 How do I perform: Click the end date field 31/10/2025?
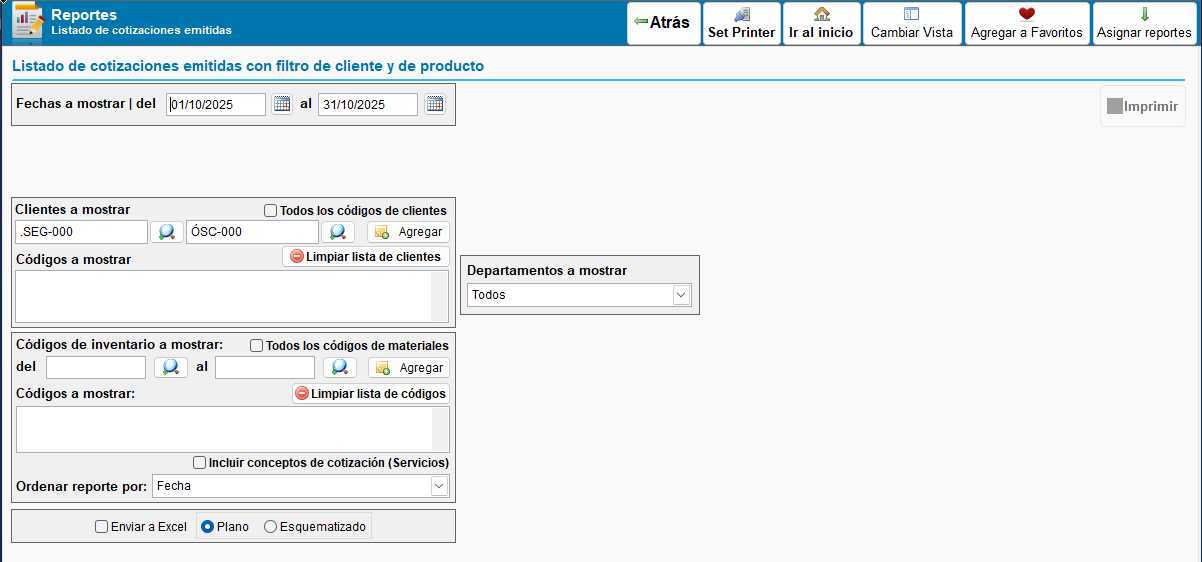(x=368, y=104)
